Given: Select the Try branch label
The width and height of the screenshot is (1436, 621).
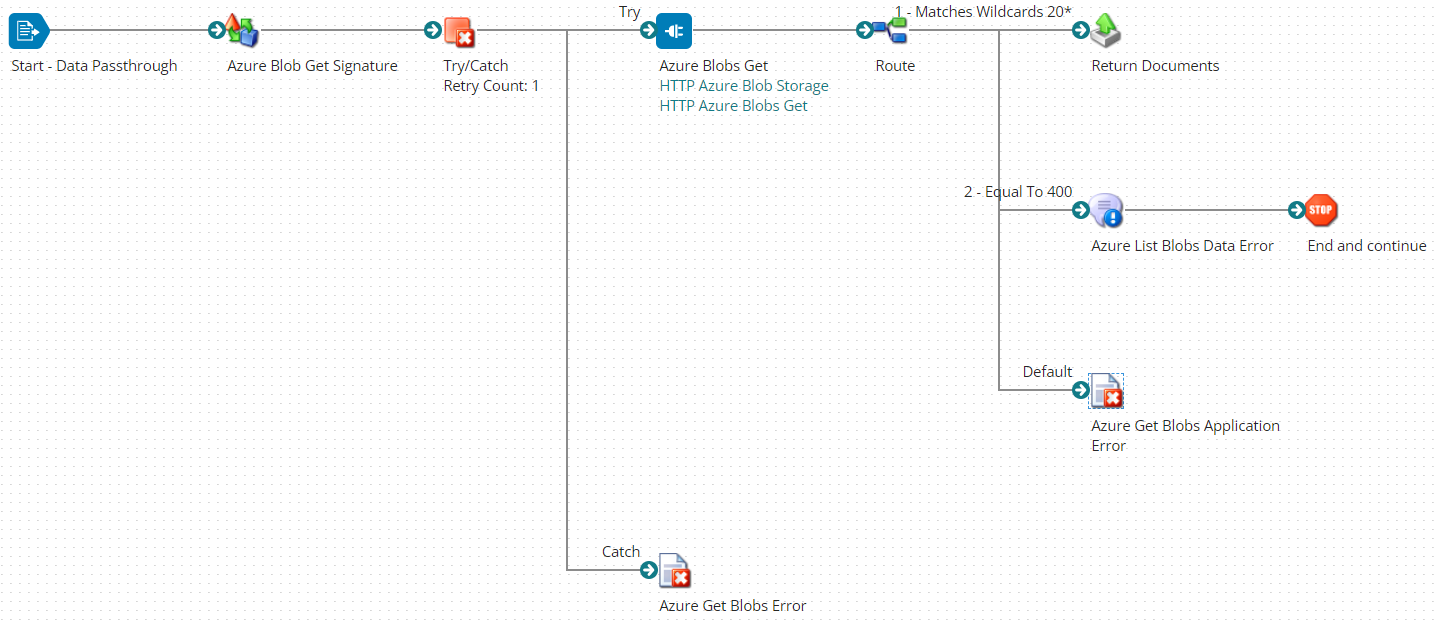Looking at the screenshot, I should click(x=629, y=12).
